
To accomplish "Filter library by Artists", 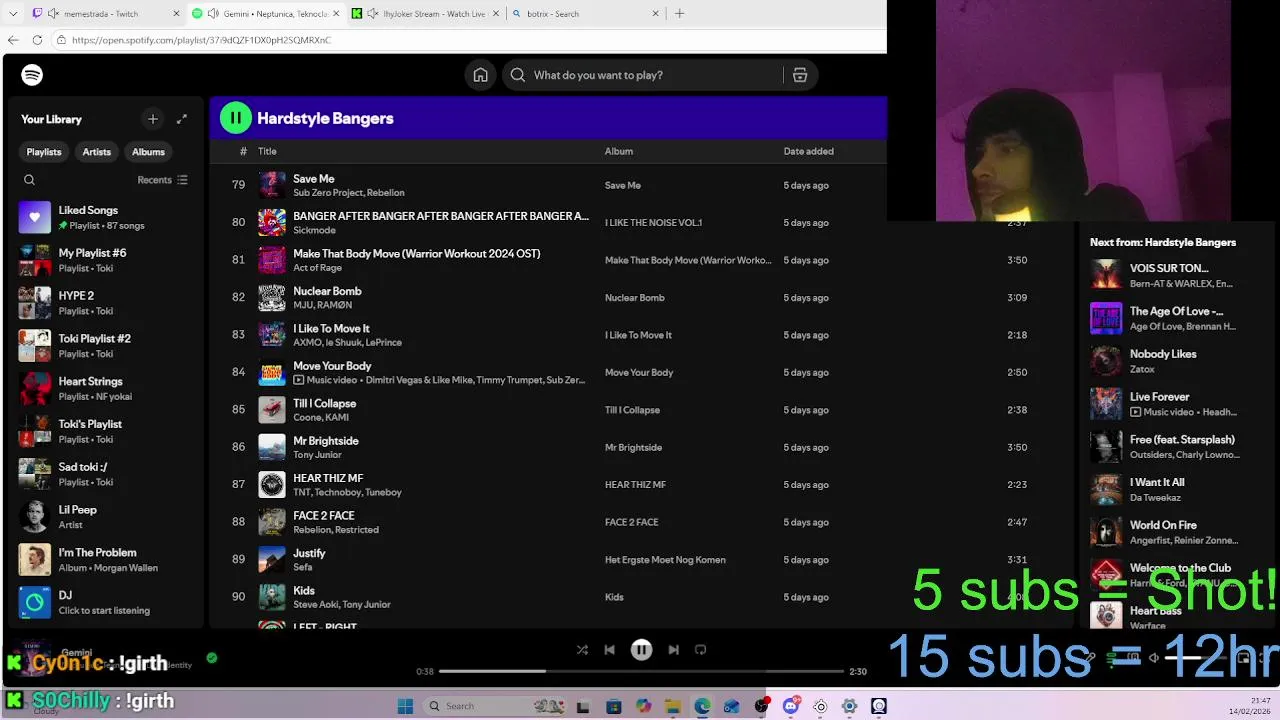I will pos(97,152).
